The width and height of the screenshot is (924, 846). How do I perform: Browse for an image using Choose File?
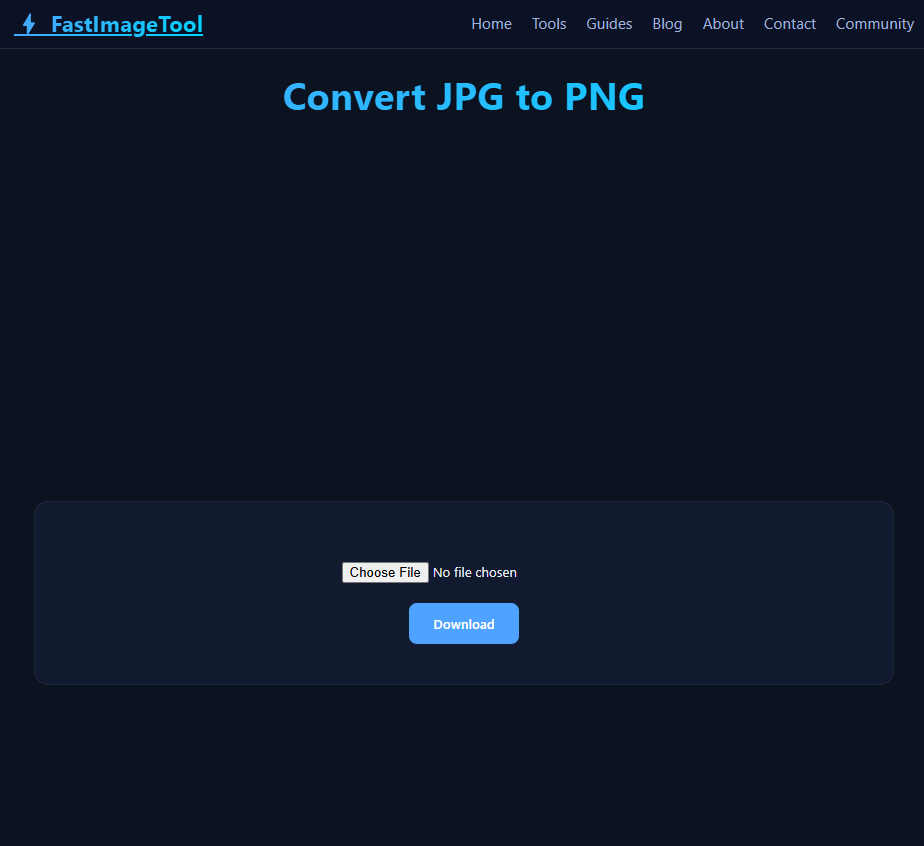[x=385, y=572]
